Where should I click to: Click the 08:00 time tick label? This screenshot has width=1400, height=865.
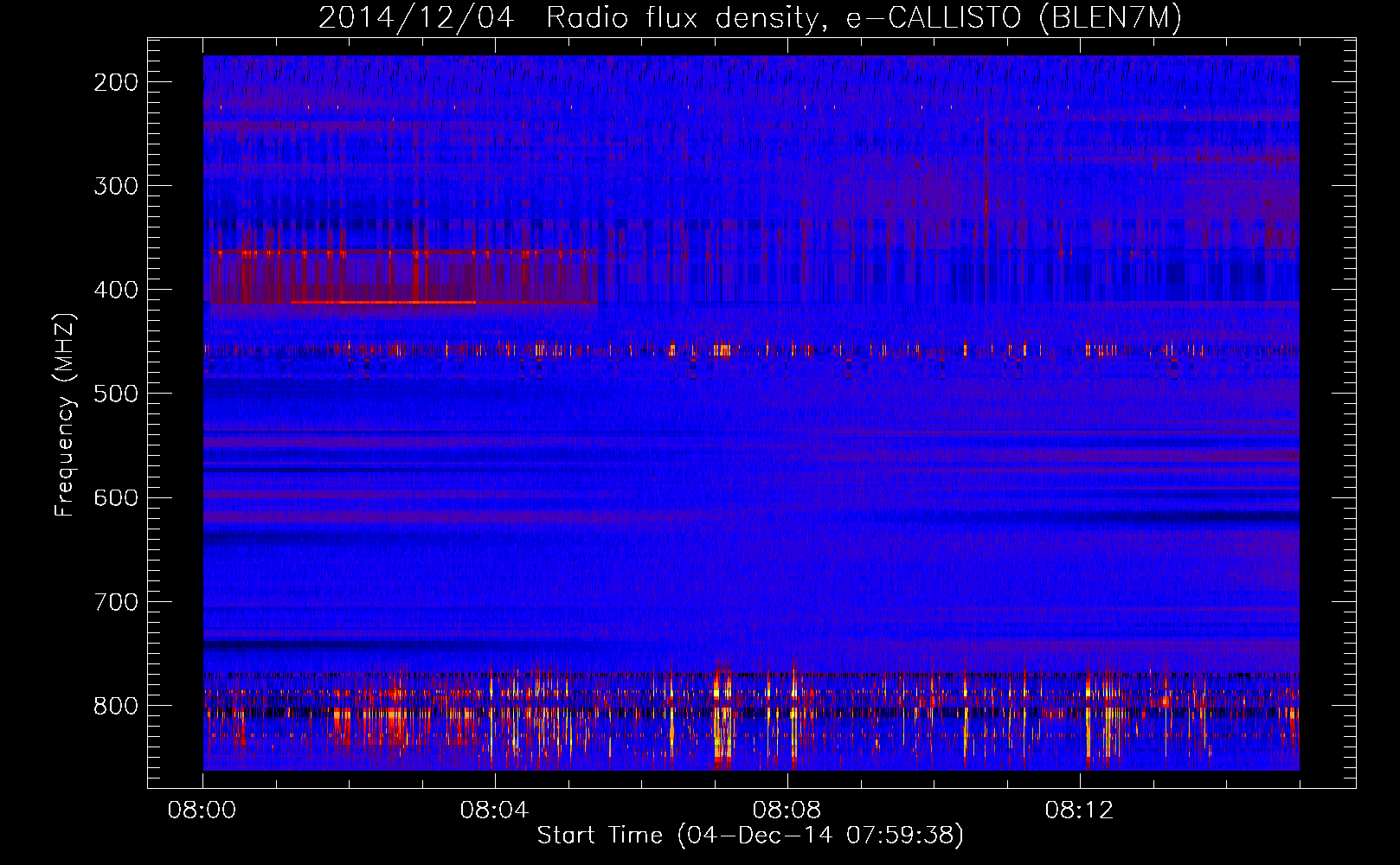point(202,811)
